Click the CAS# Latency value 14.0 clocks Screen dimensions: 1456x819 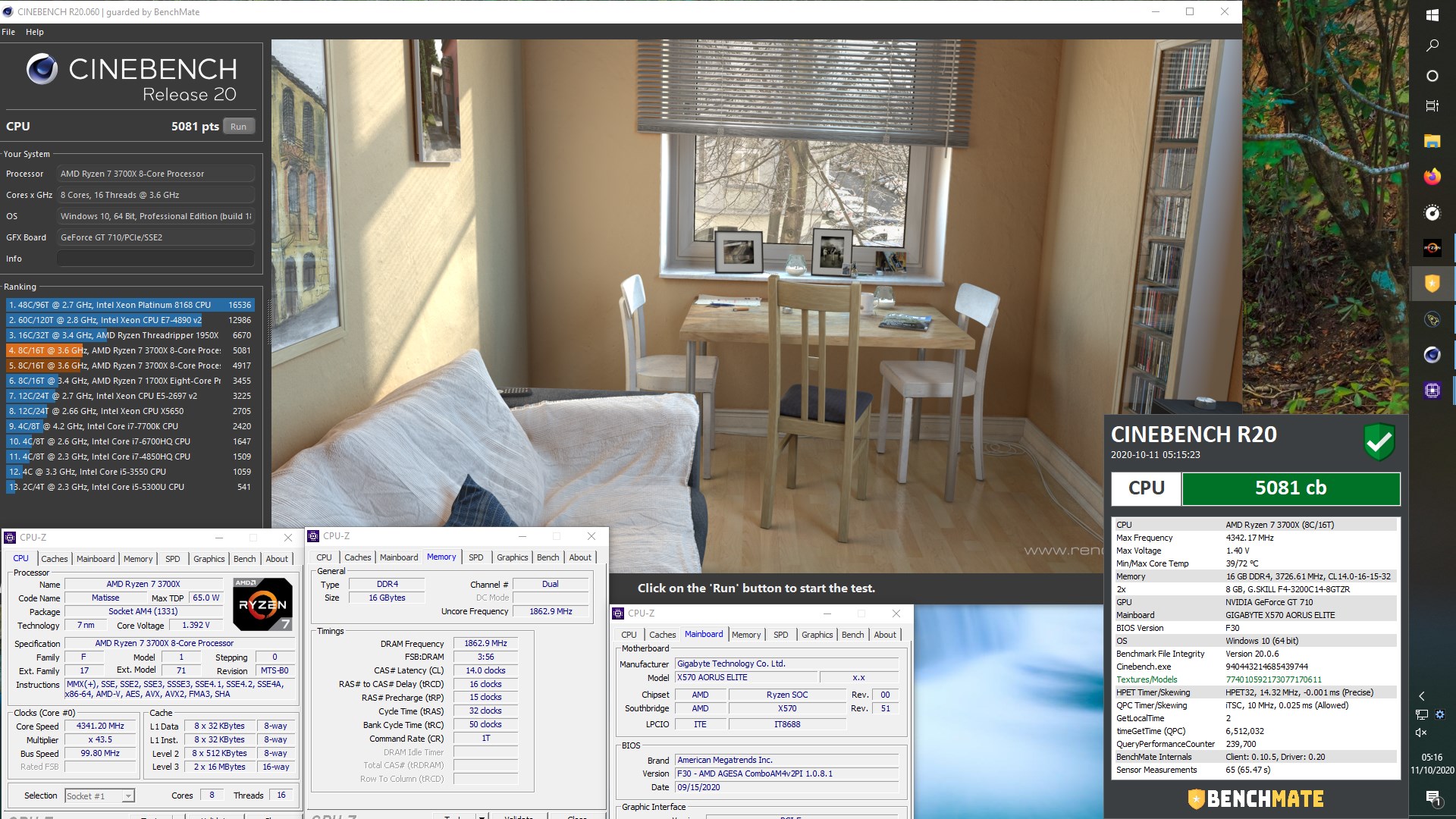[x=486, y=670]
